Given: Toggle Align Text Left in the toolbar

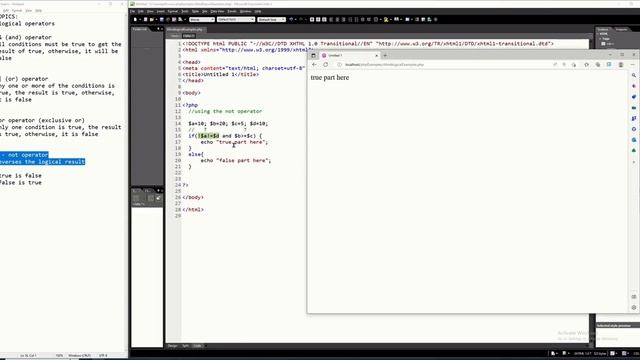Looking at the screenshot, I should pyautogui.click(x=331, y=19).
